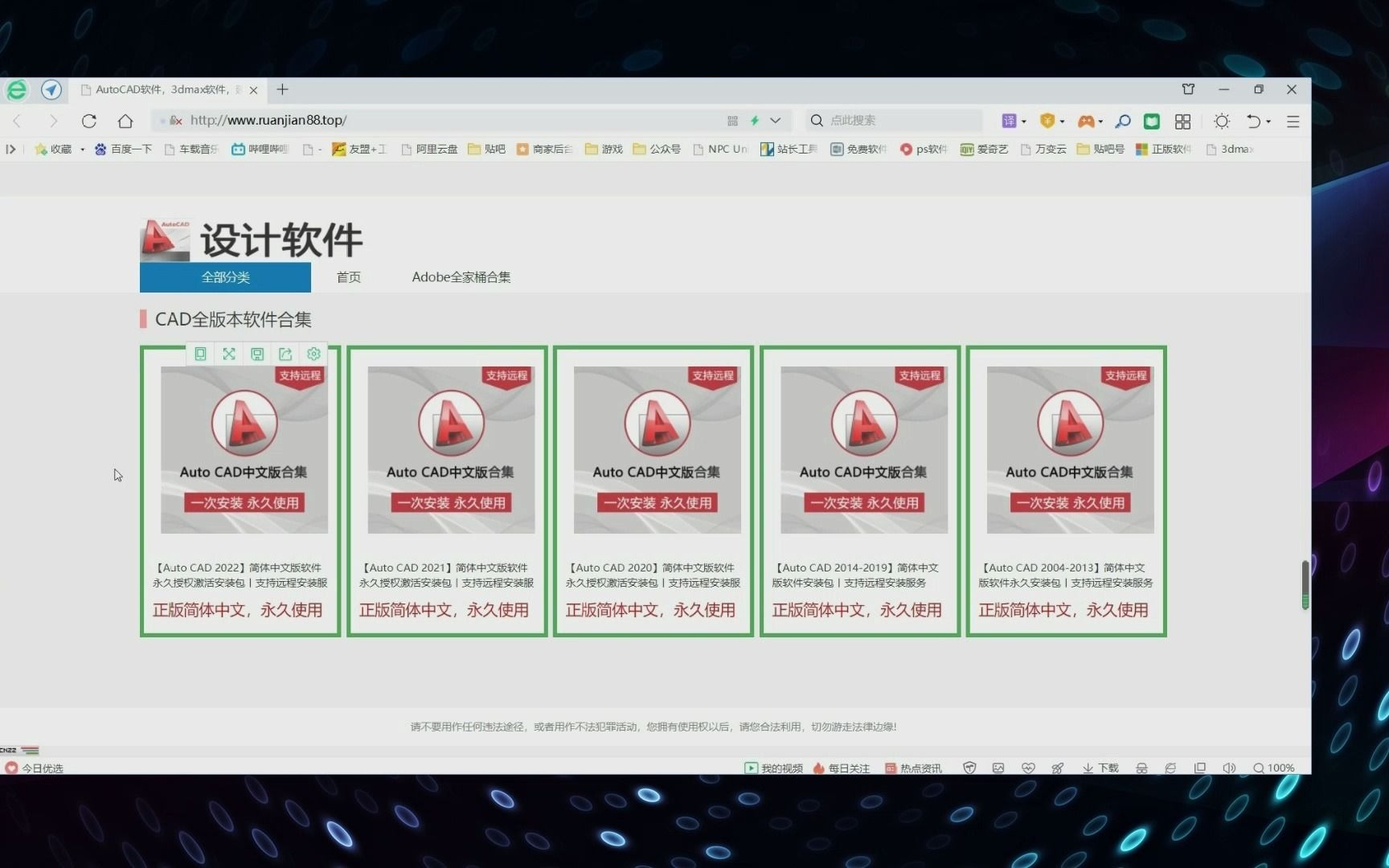Click the game center gamepad icon

(x=1087, y=121)
